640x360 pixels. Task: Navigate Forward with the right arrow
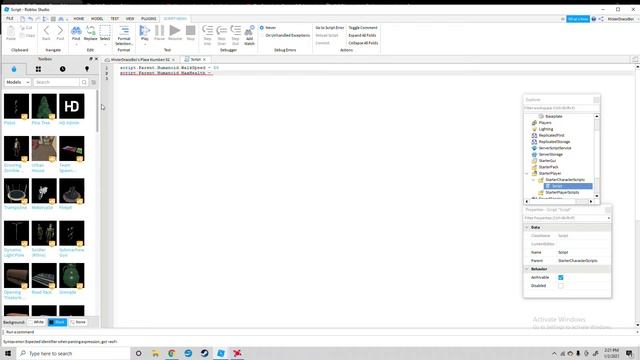(x=60, y=30)
